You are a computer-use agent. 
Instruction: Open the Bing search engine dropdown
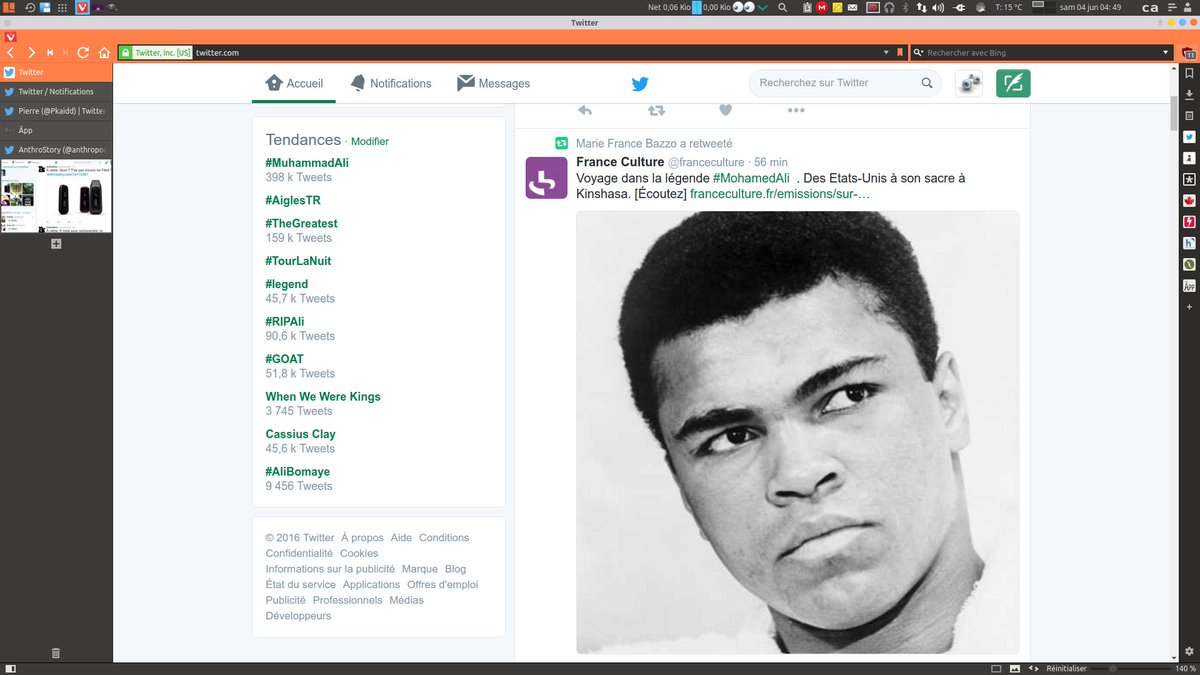click(1166, 52)
